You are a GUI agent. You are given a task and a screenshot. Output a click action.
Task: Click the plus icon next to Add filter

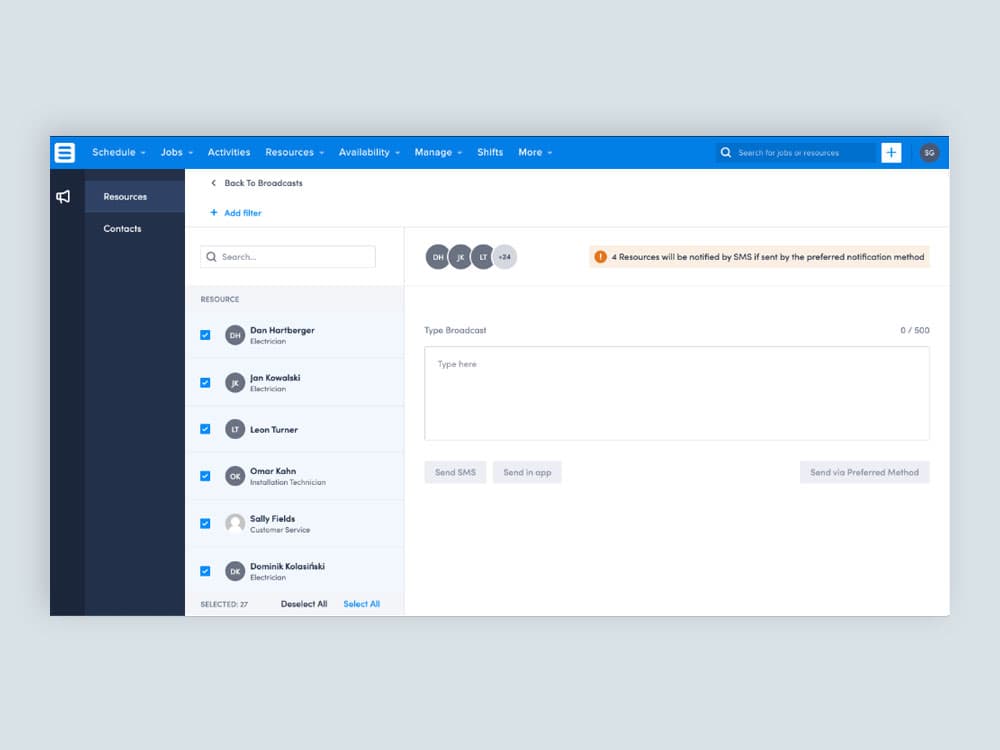[214, 212]
